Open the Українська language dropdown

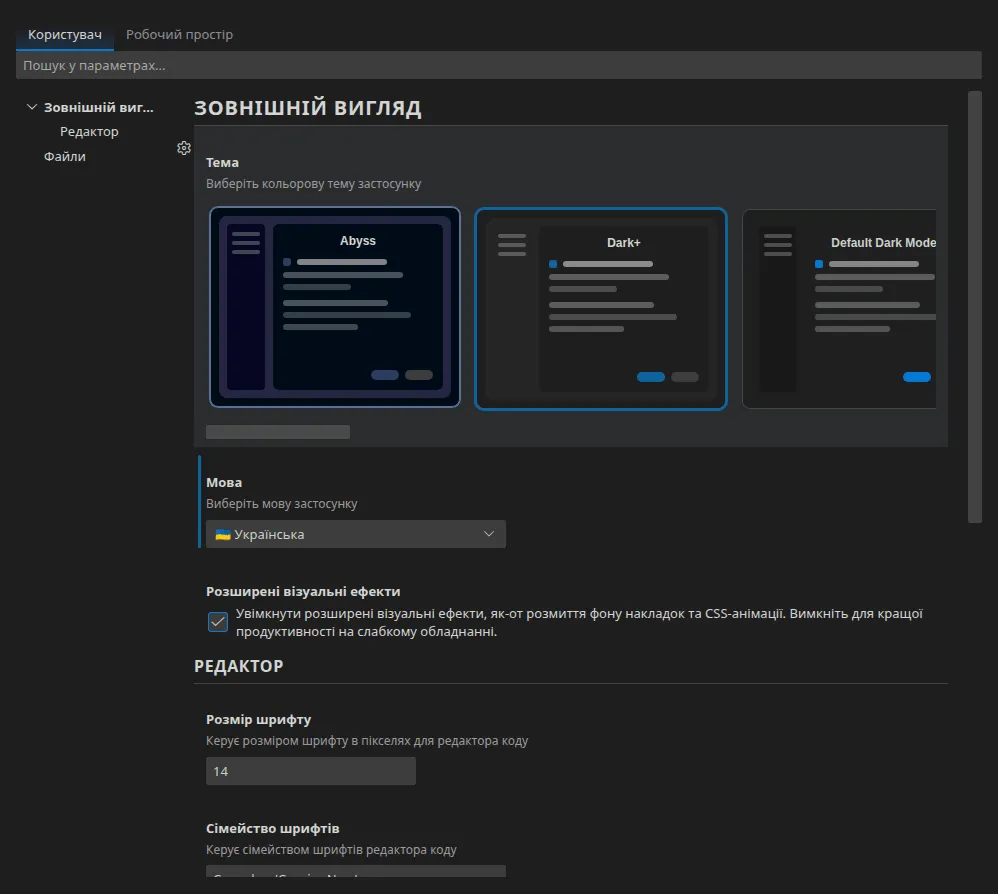pyautogui.click(x=356, y=534)
